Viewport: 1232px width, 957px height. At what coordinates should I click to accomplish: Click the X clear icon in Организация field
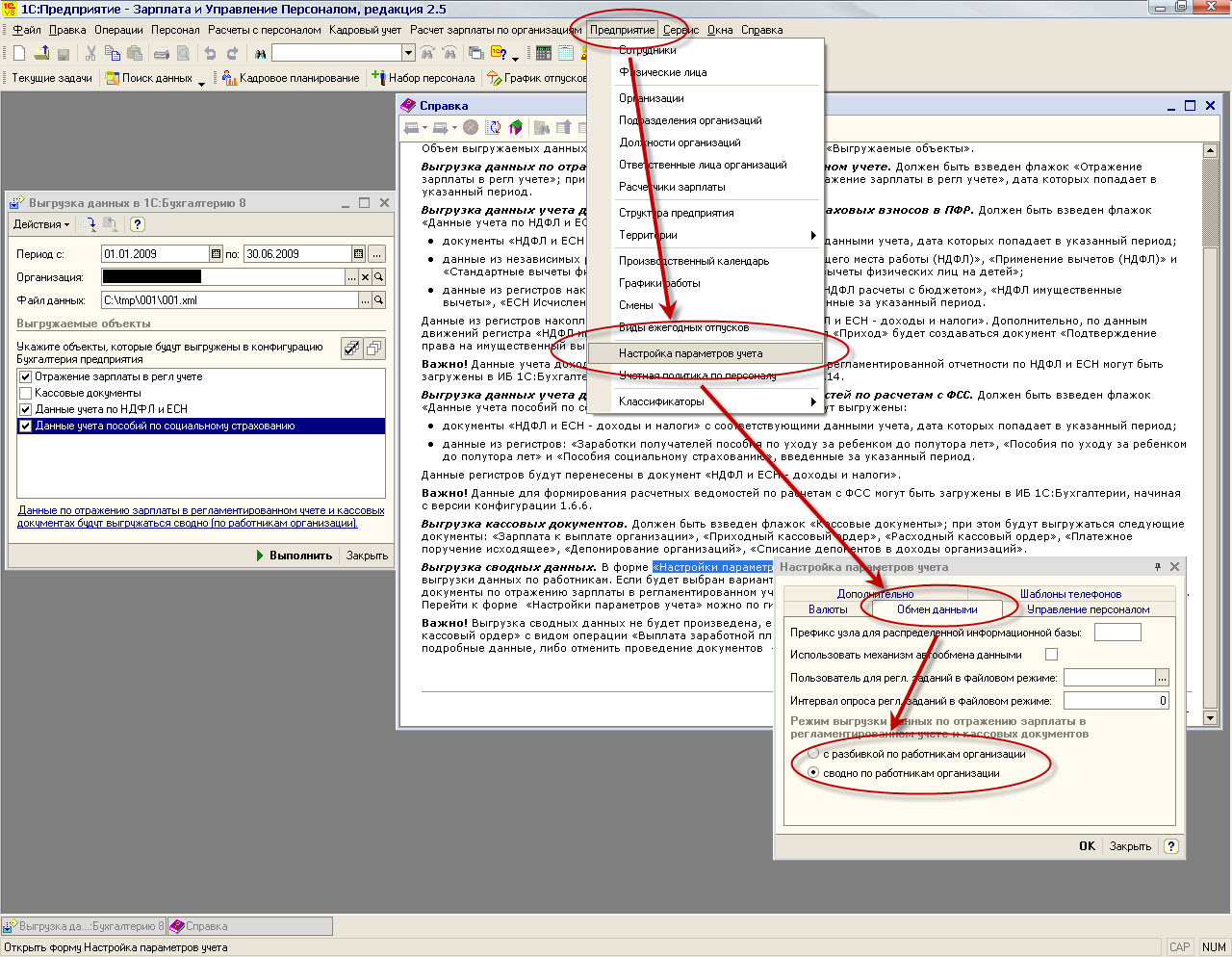point(365,277)
